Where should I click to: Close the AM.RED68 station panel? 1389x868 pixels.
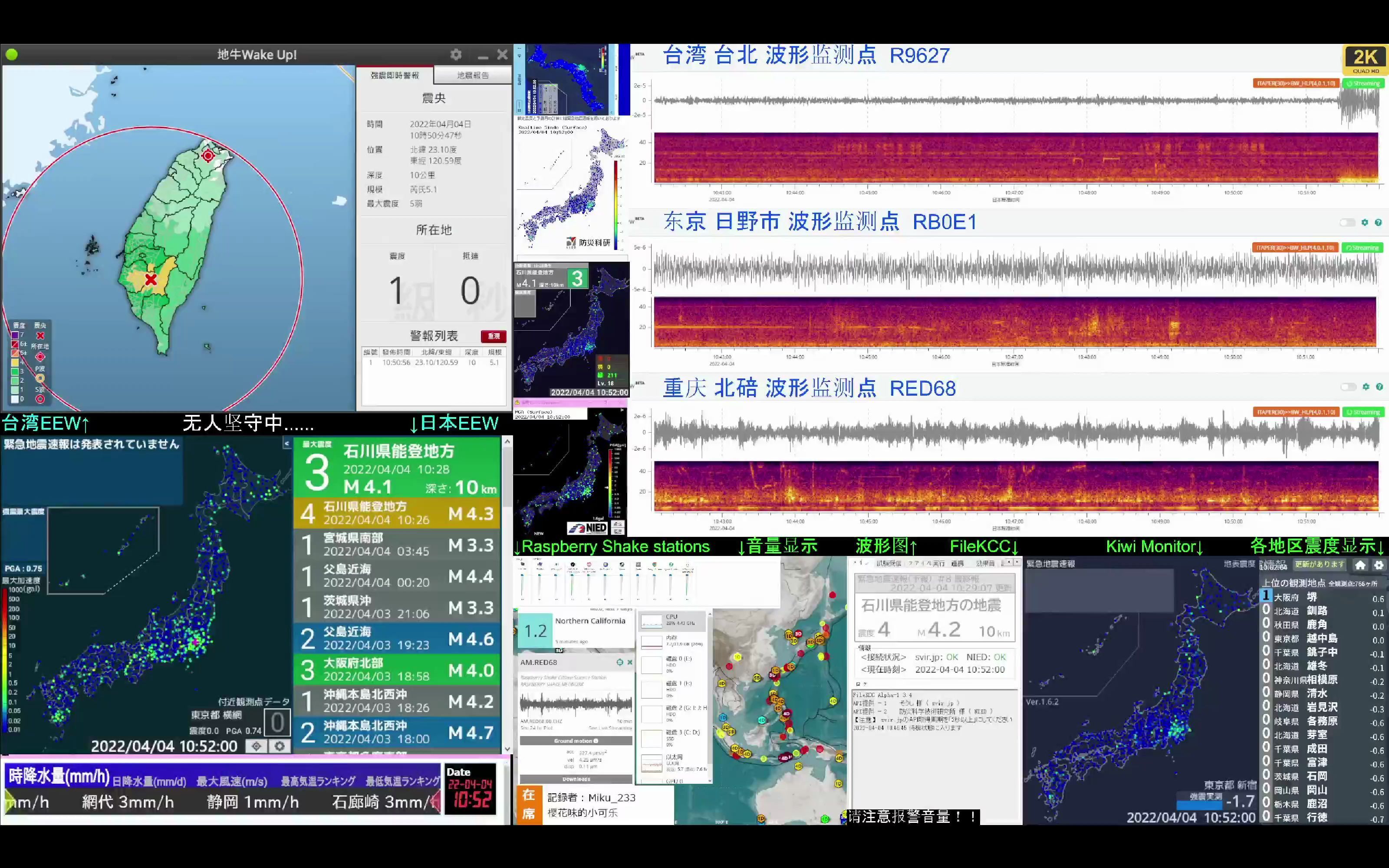630,662
